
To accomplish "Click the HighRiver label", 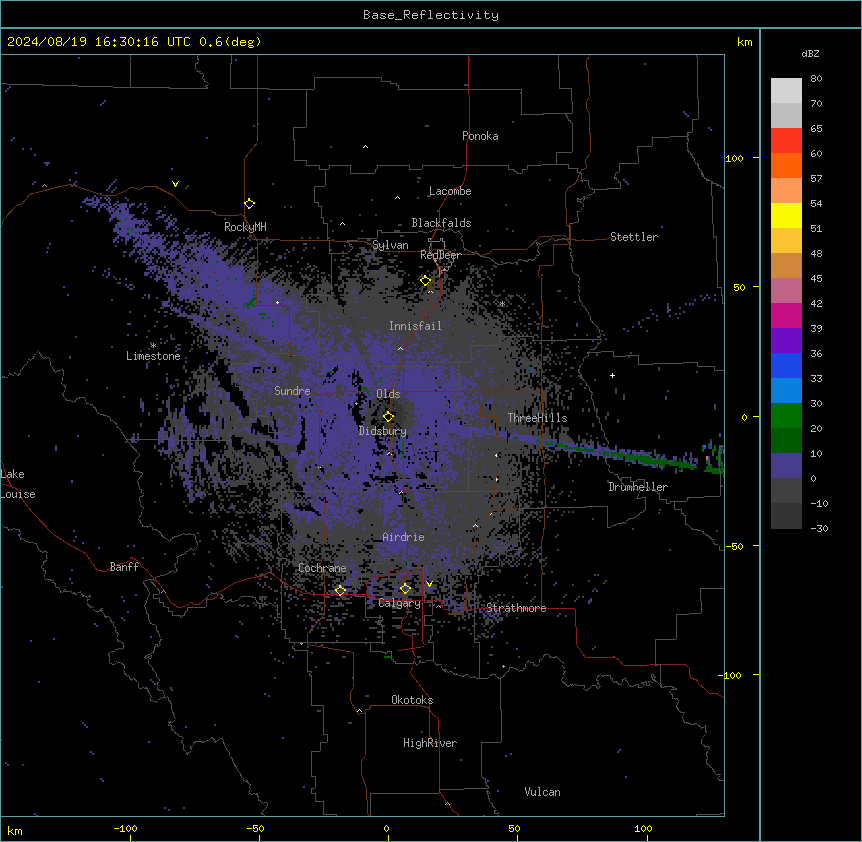I will tap(430, 743).
